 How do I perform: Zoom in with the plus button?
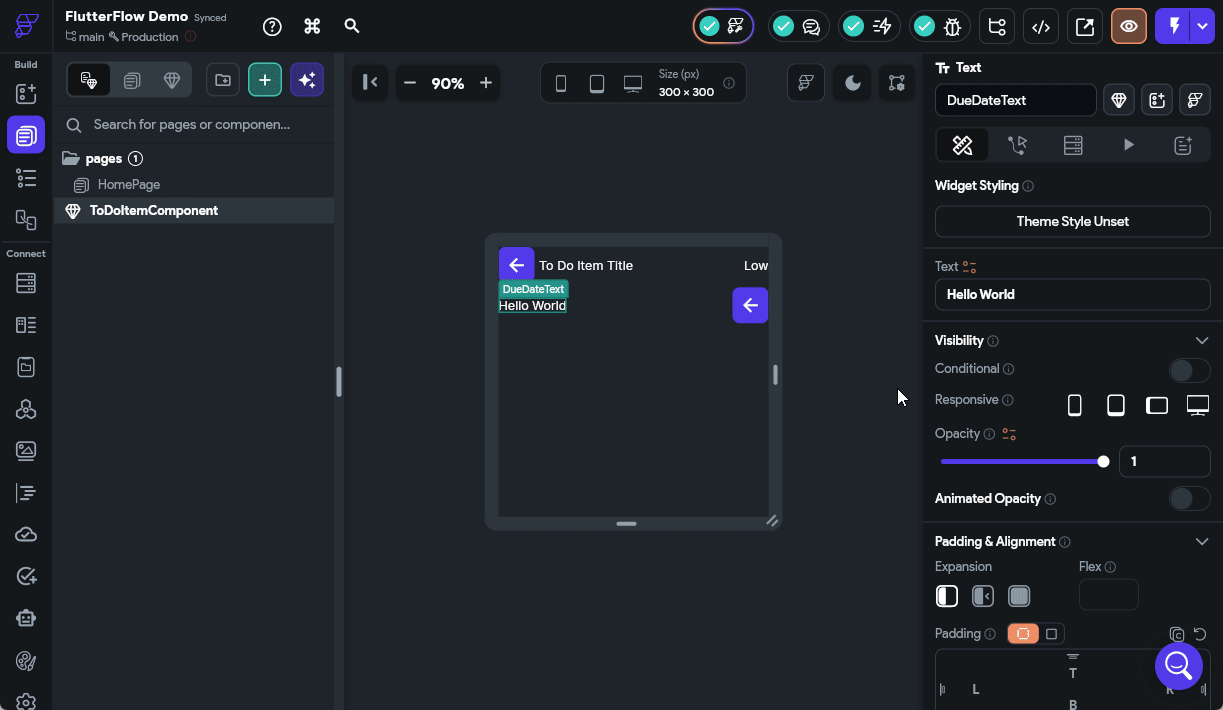point(486,83)
